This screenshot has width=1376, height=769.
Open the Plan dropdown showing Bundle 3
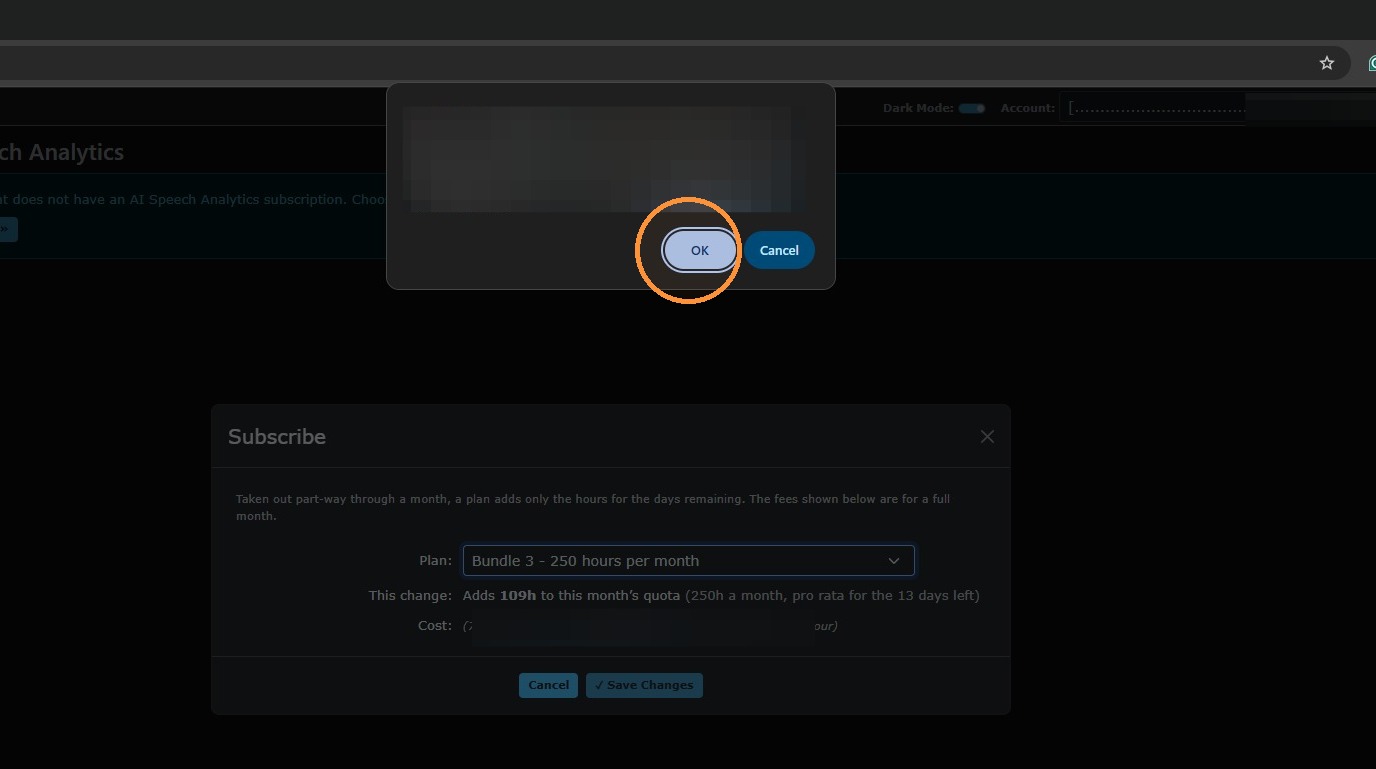point(688,560)
